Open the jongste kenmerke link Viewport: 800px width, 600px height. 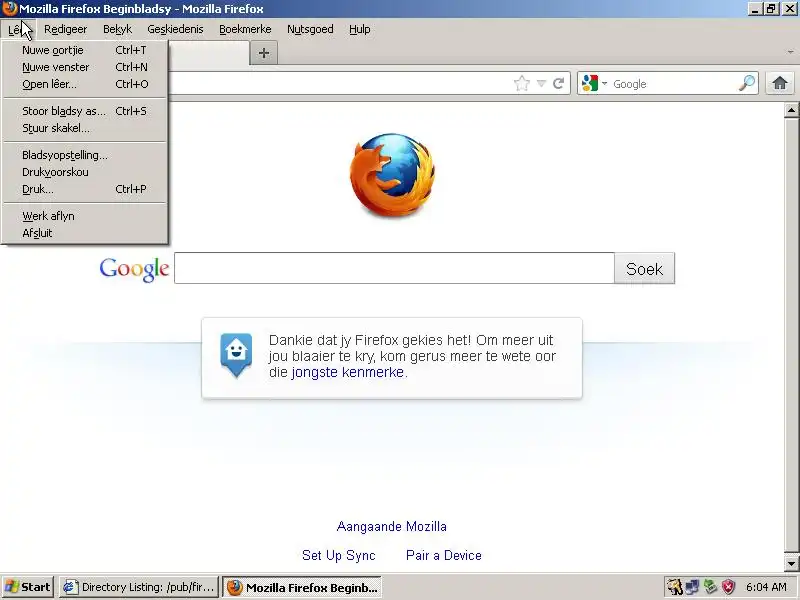tap(347, 372)
